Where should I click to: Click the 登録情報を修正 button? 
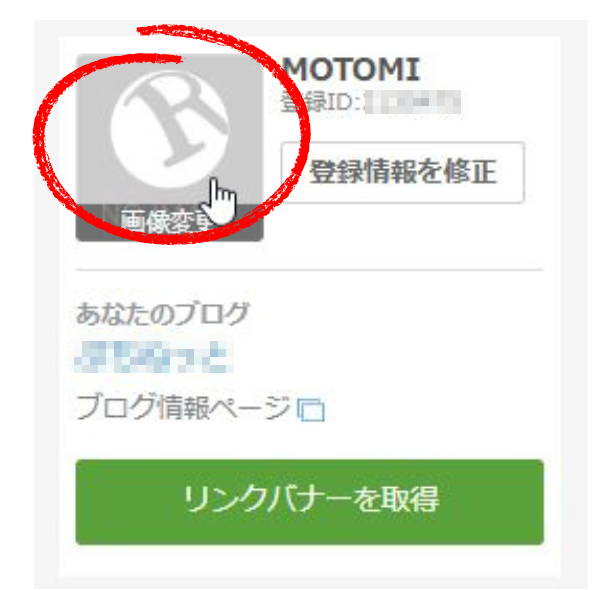click(x=403, y=172)
